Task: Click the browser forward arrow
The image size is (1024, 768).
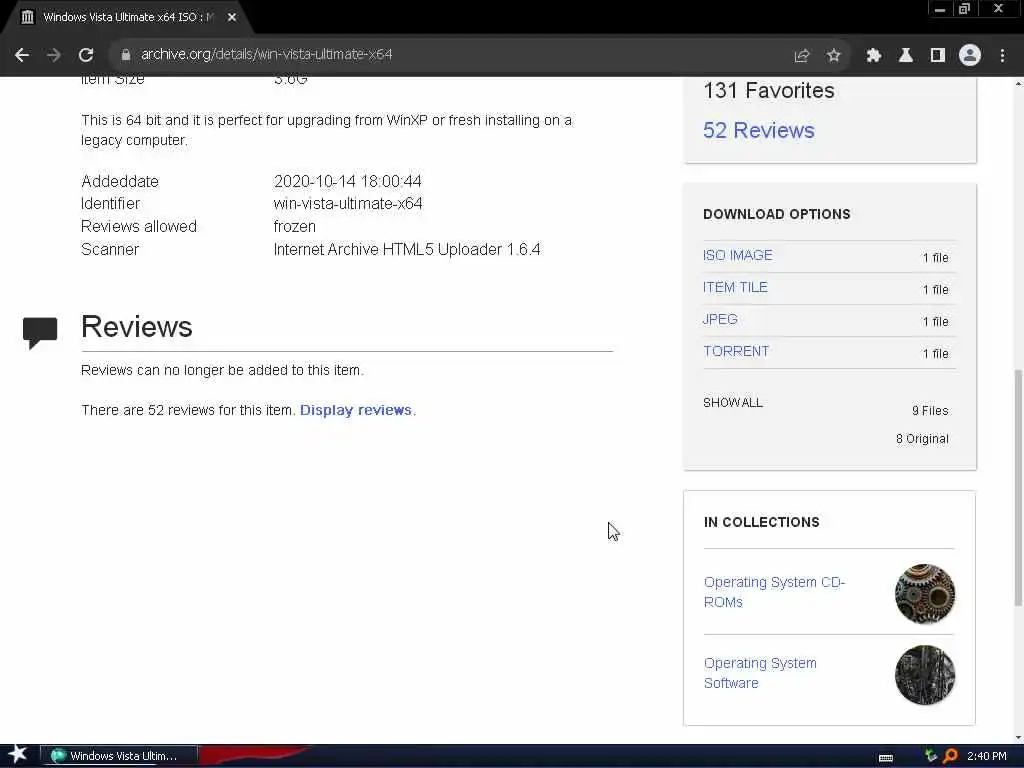Action: [x=54, y=56]
